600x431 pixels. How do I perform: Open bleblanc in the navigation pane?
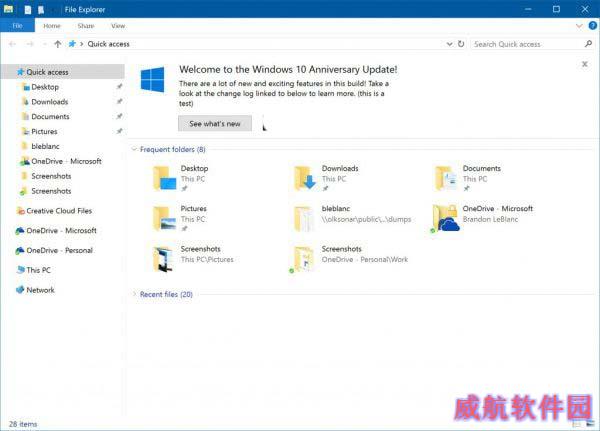[x=45, y=146]
